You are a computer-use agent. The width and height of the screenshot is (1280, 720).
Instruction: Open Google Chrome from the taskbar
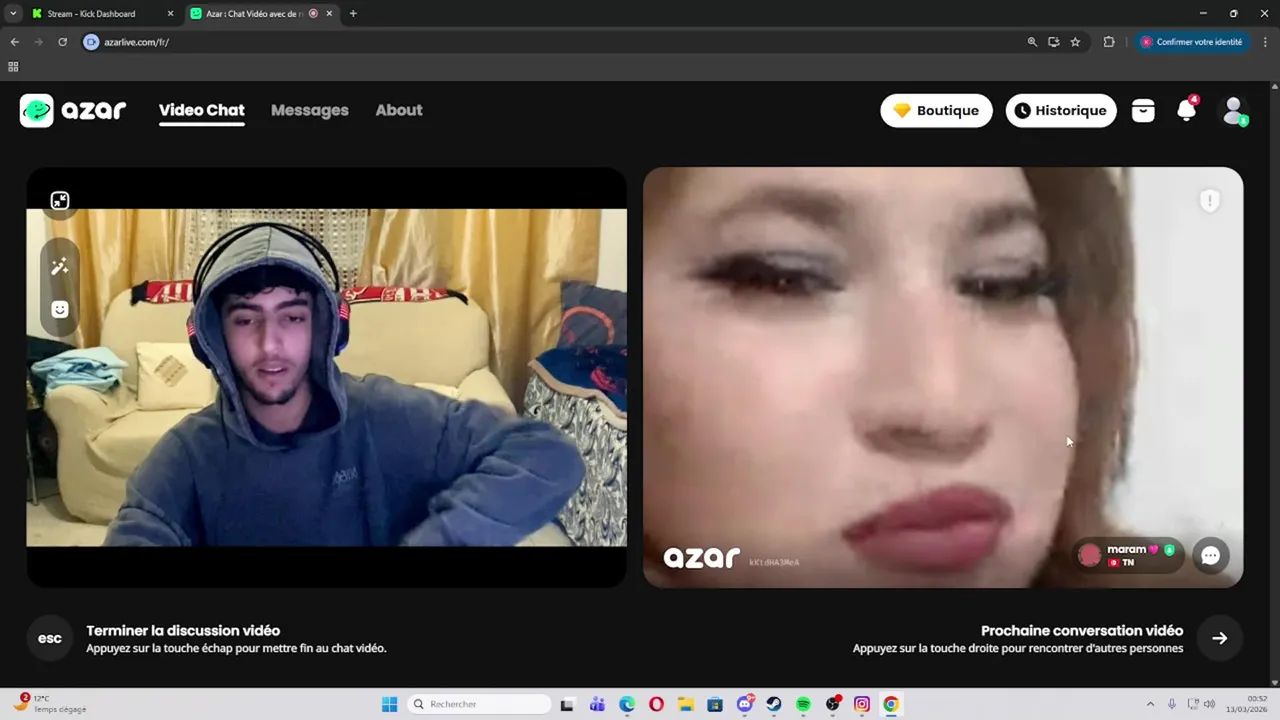click(891, 704)
